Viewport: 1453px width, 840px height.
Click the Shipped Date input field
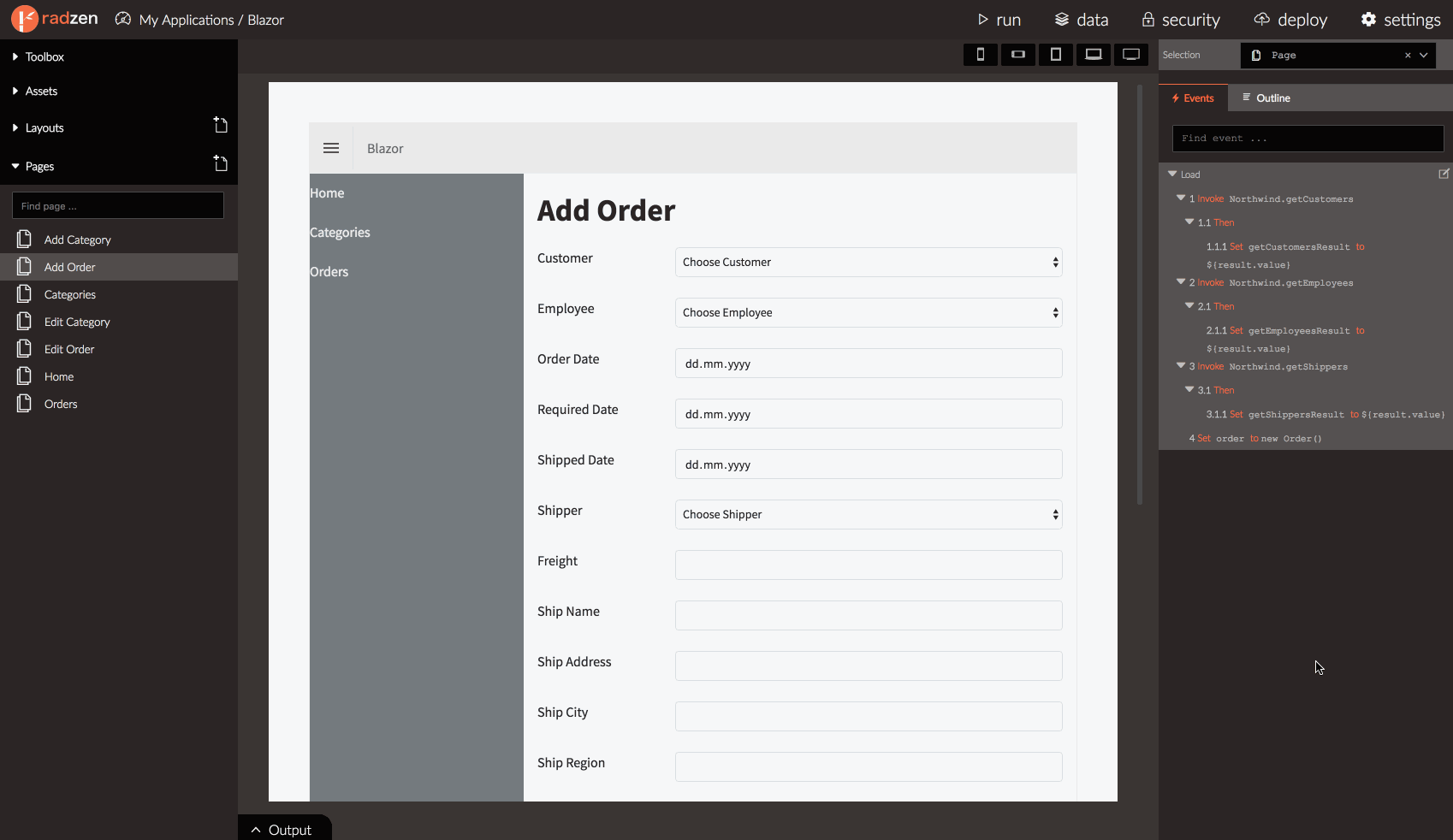pyautogui.click(x=869, y=464)
